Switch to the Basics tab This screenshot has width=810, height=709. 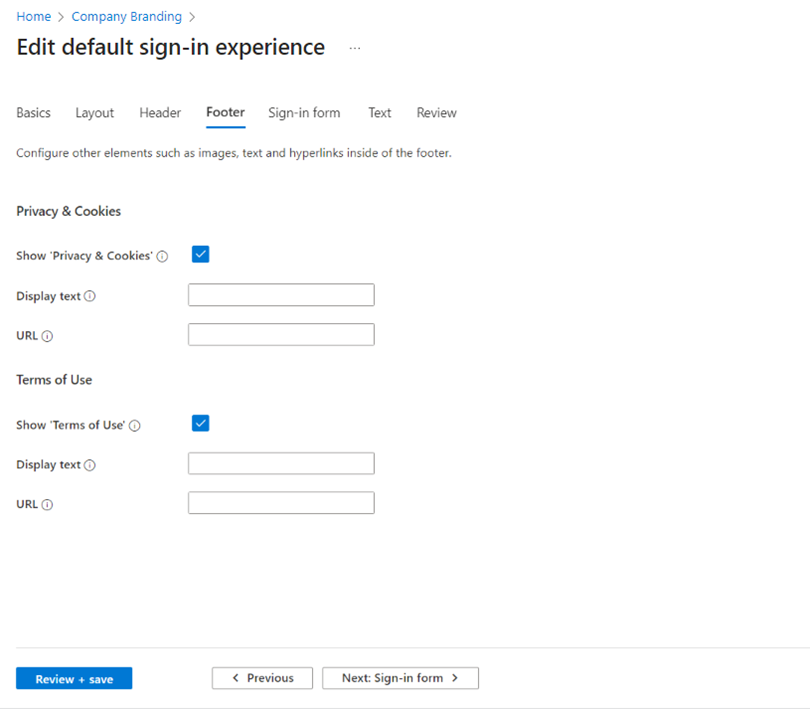[x=33, y=113]
